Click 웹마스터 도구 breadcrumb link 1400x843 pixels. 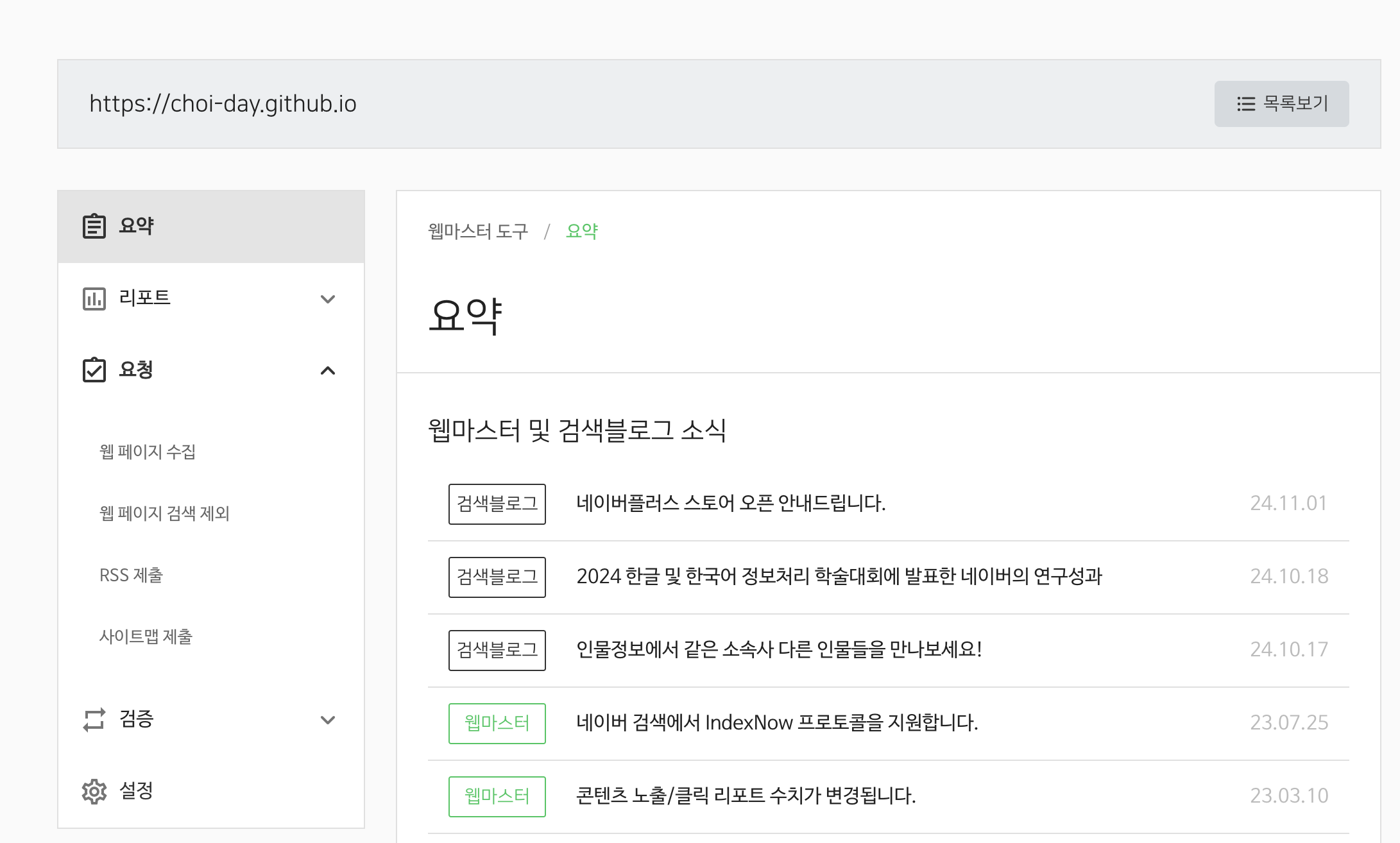pyautogui.click(x=478, y=231)
